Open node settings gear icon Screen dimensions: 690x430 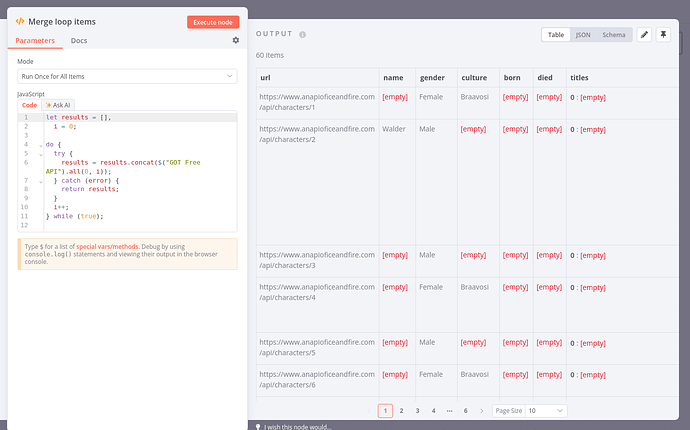[x=236, y=40]
